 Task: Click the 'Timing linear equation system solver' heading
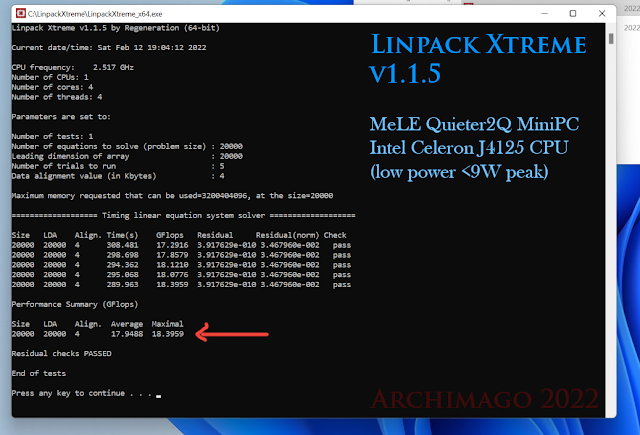click(183, 215)
